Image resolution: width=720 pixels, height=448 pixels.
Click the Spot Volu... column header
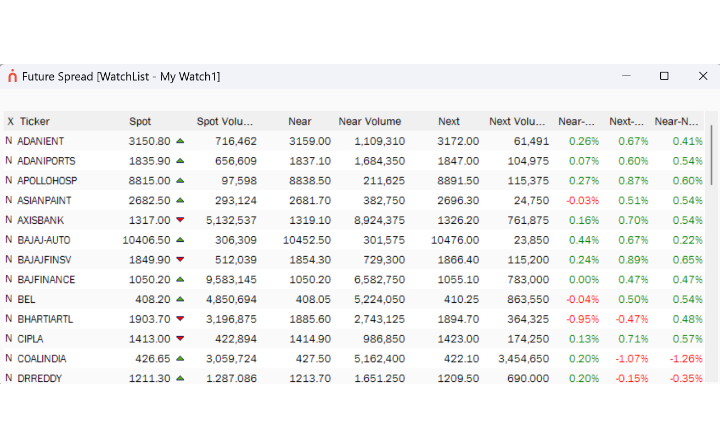point(225,121)
